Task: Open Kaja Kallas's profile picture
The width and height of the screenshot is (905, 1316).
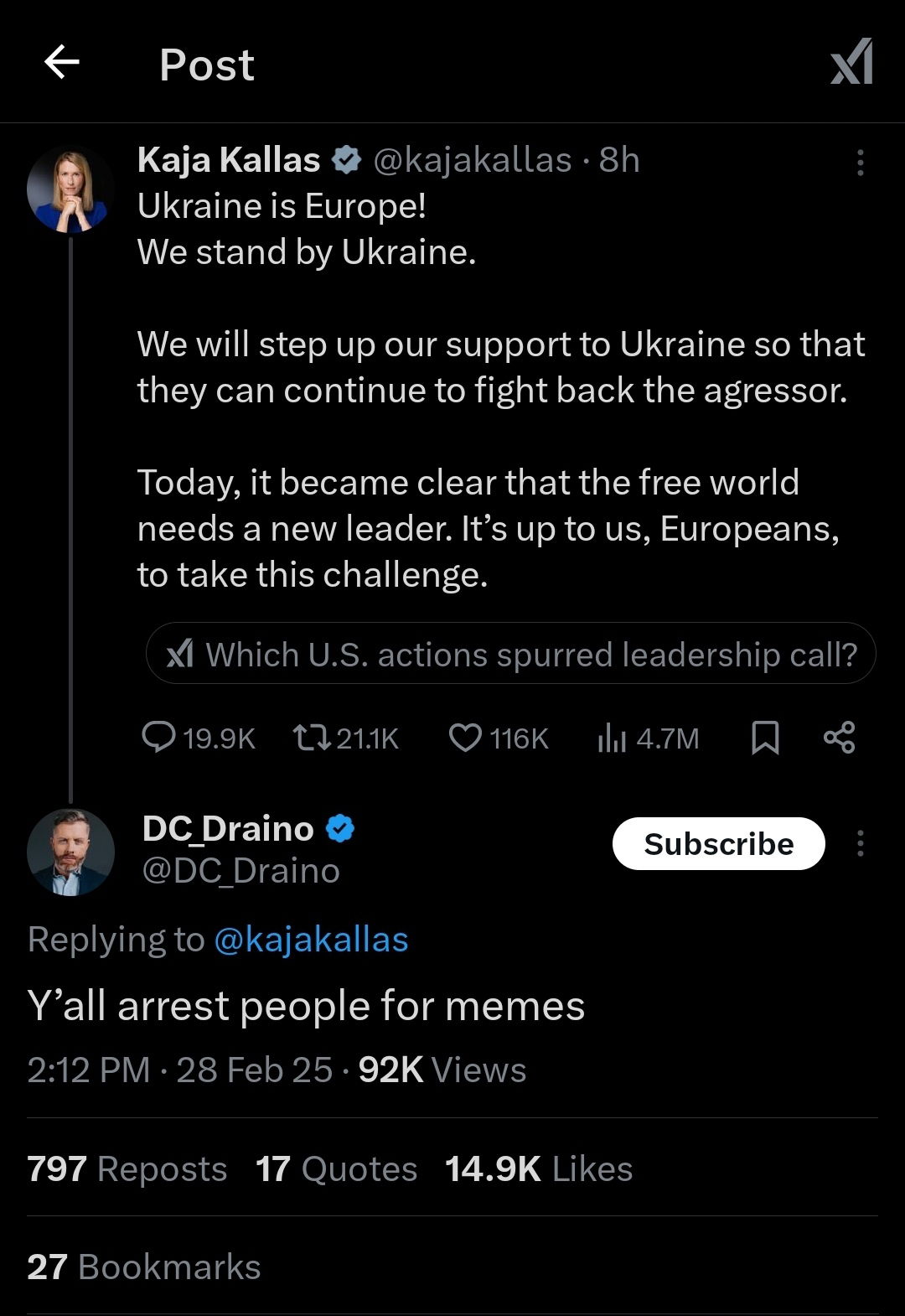Action: tap(70, 189)
